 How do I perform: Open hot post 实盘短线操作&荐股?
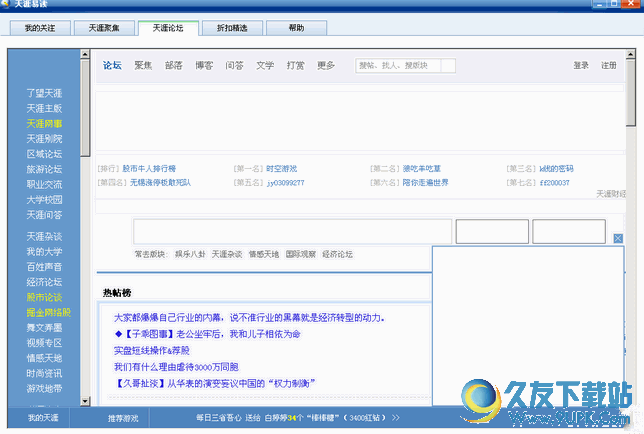point(152,350)
